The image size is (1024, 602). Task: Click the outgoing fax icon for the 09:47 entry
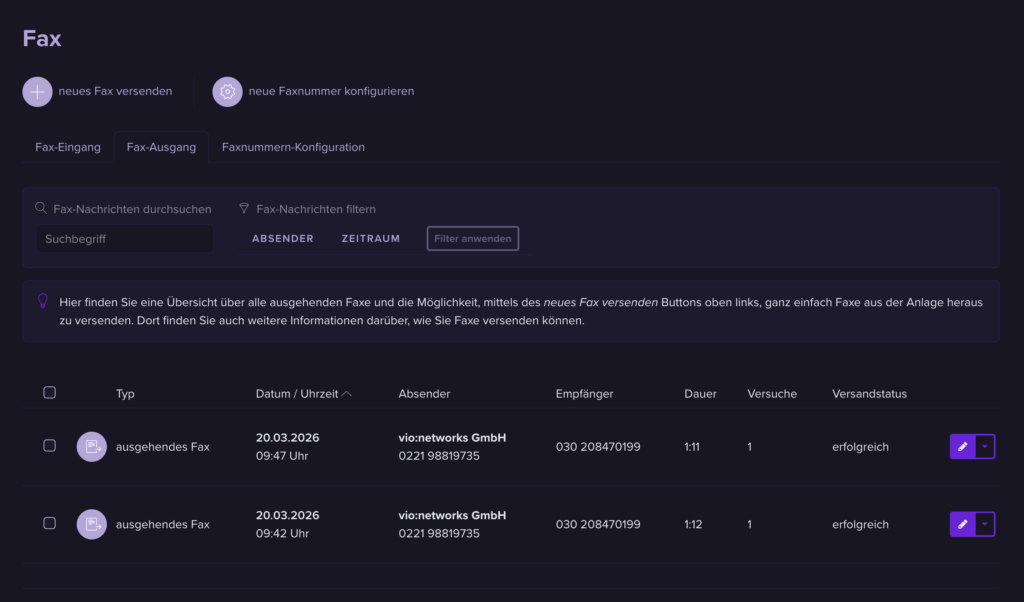(x=92, y=447)
